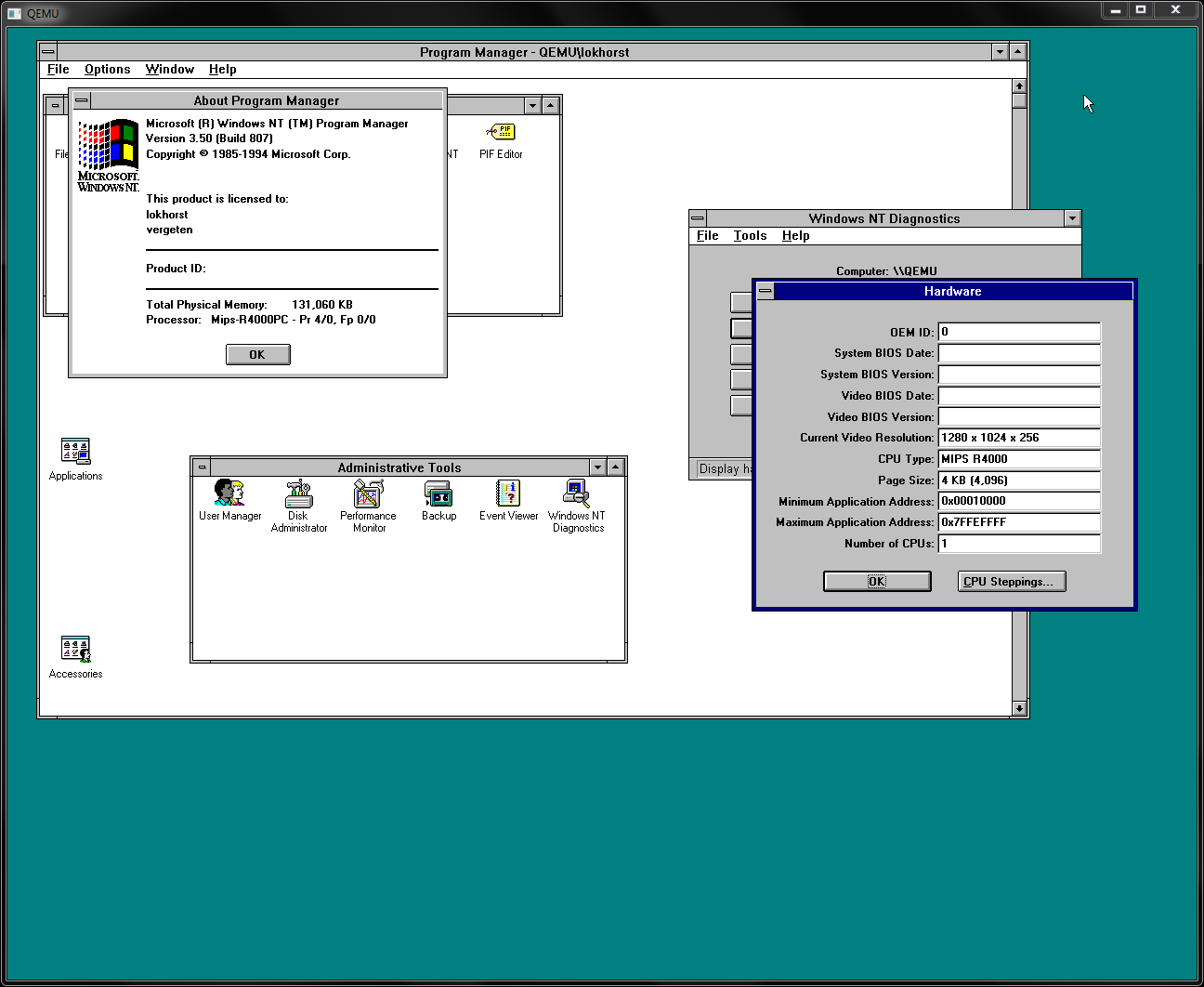
Task: Open CPU Steppings details
Action: 1012,582
